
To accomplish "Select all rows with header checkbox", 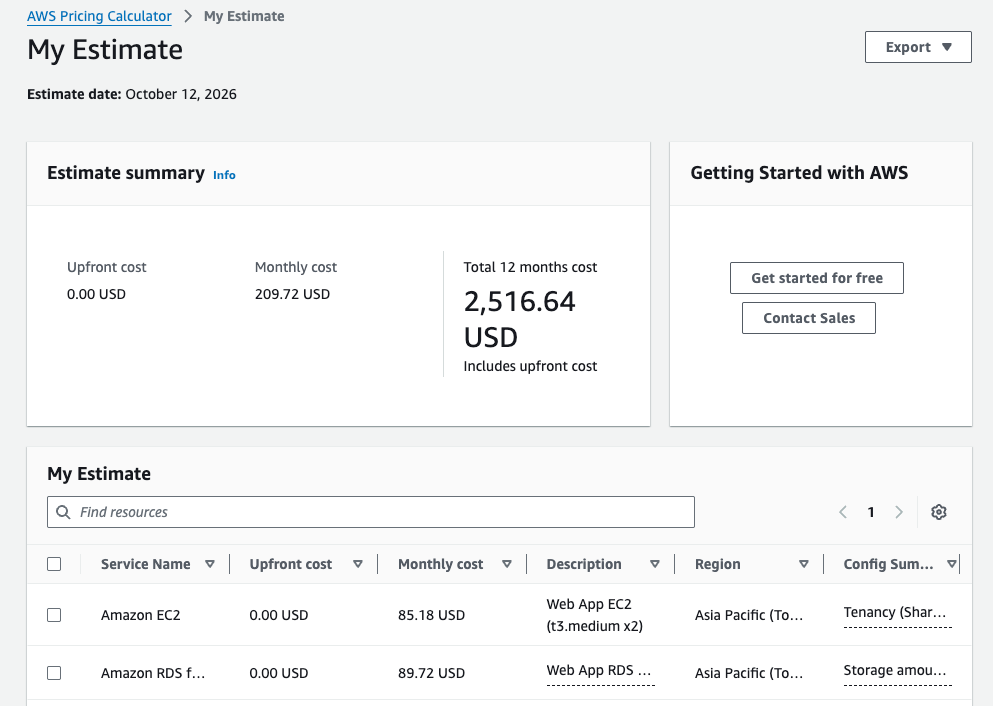I will [54, 564].
